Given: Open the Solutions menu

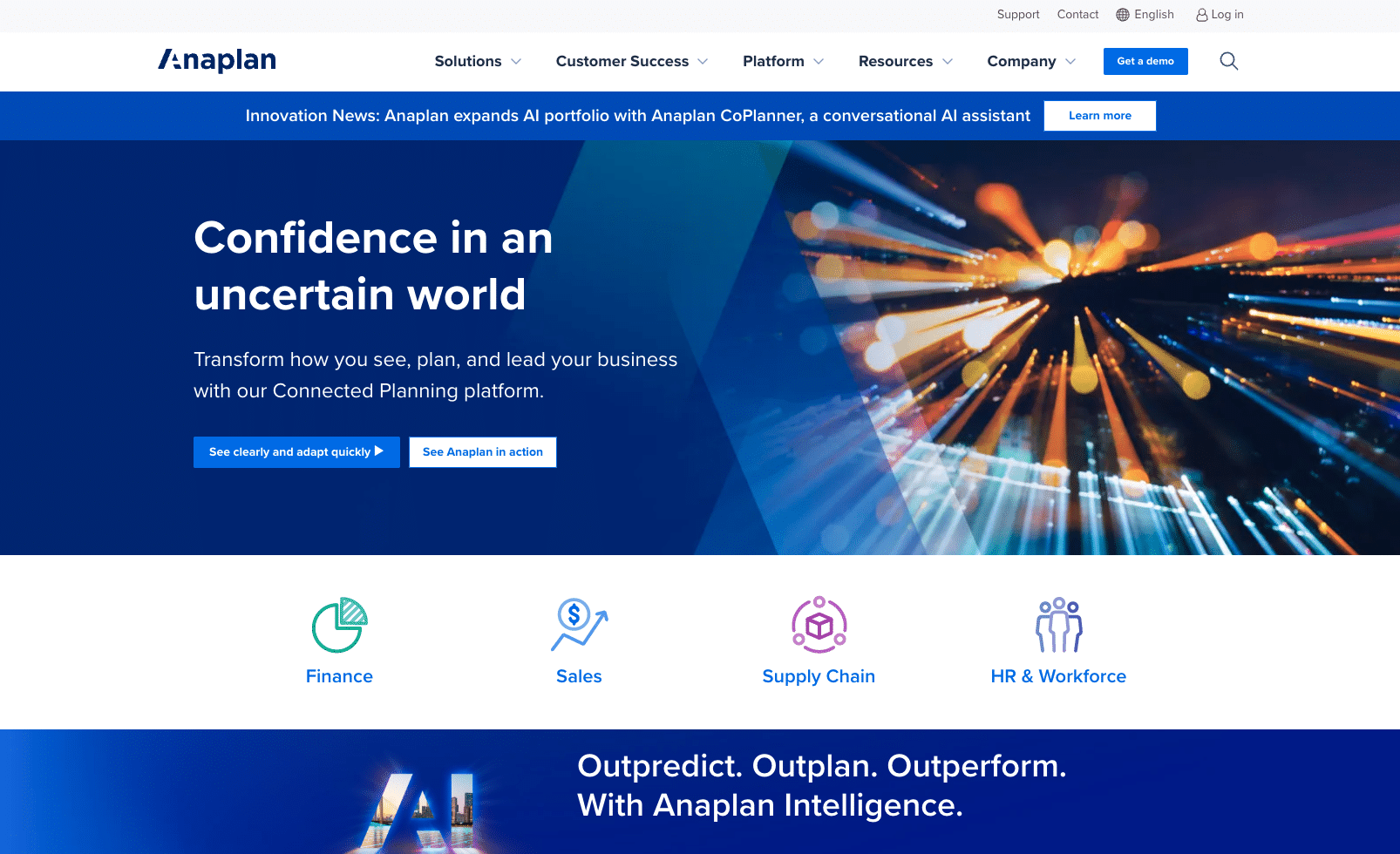Looking at the screenshot, I should (x=468, y=61).
